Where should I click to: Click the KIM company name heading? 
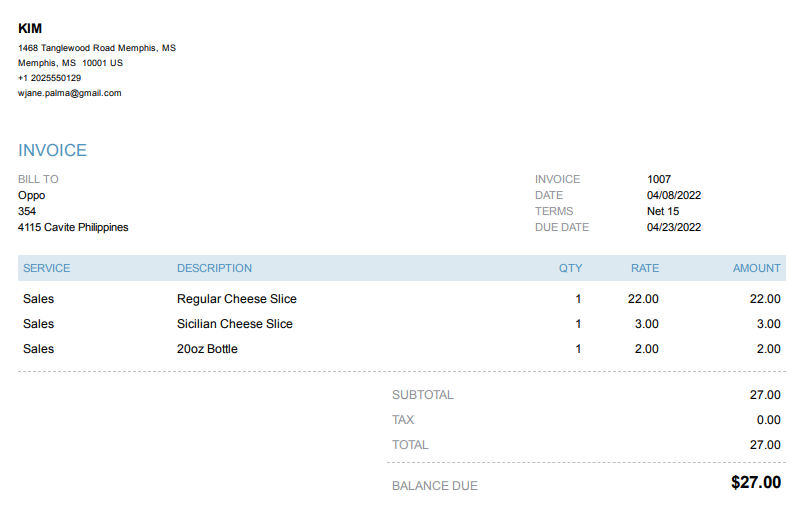(x=30, y=29)
